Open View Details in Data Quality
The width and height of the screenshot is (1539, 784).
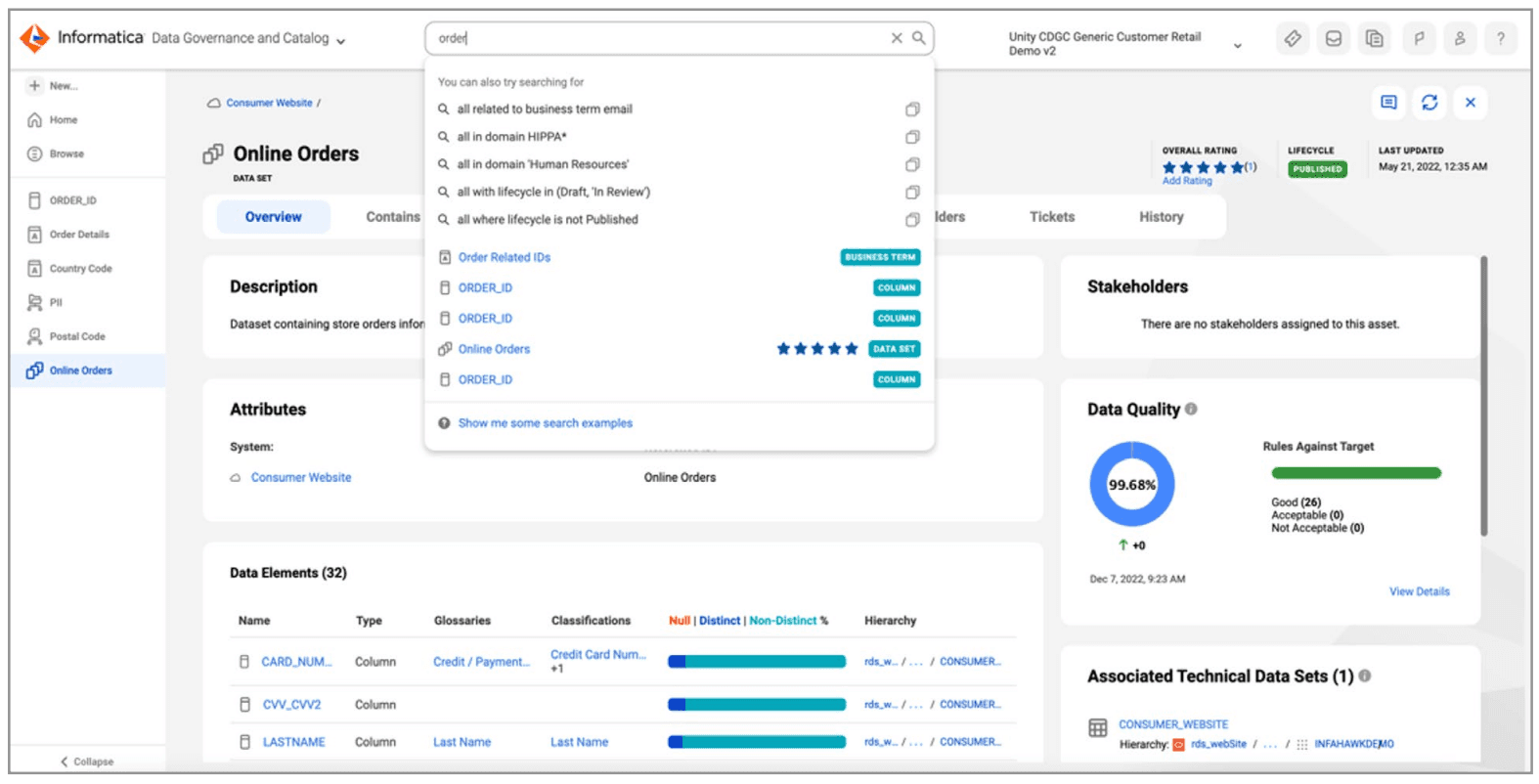click(1419, 591)
